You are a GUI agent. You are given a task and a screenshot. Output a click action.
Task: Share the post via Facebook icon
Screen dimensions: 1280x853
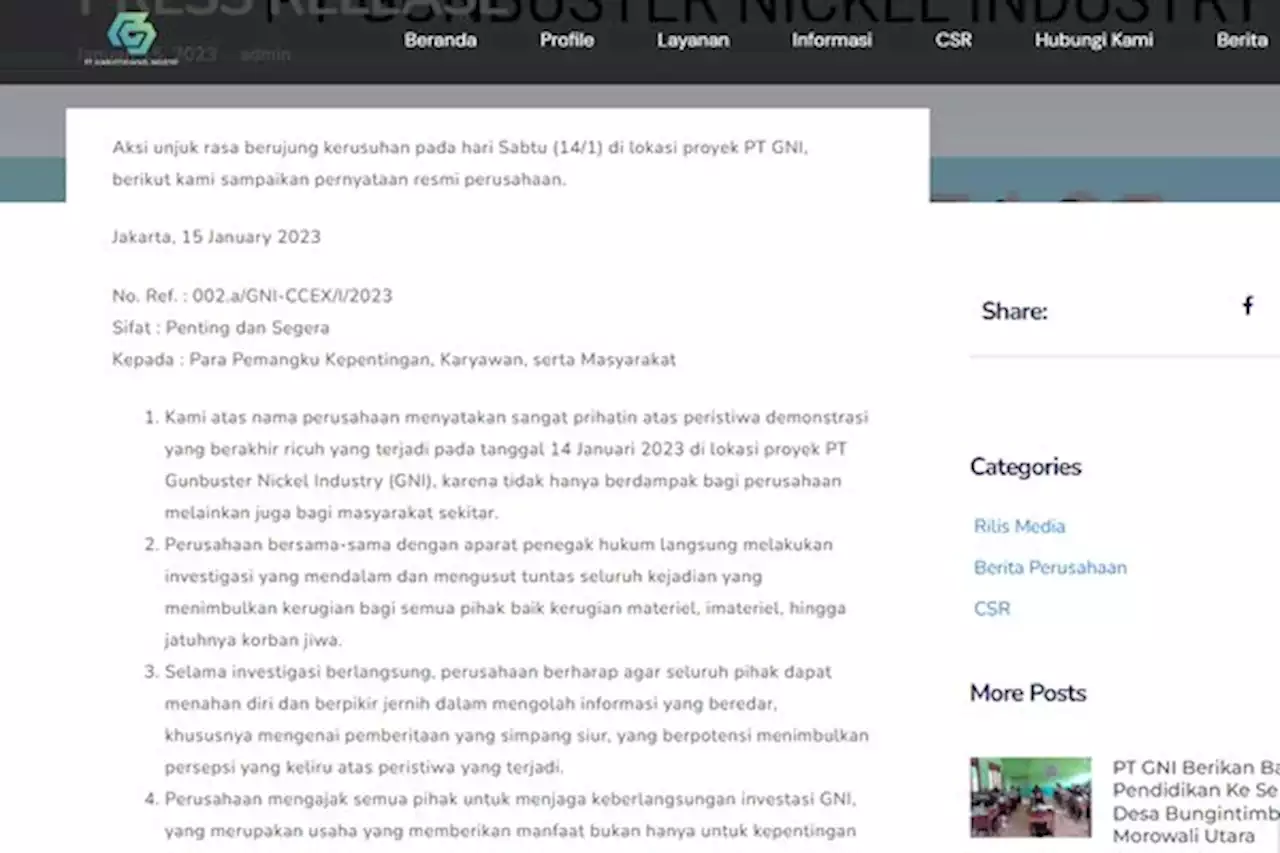[x=1248, y=306]
